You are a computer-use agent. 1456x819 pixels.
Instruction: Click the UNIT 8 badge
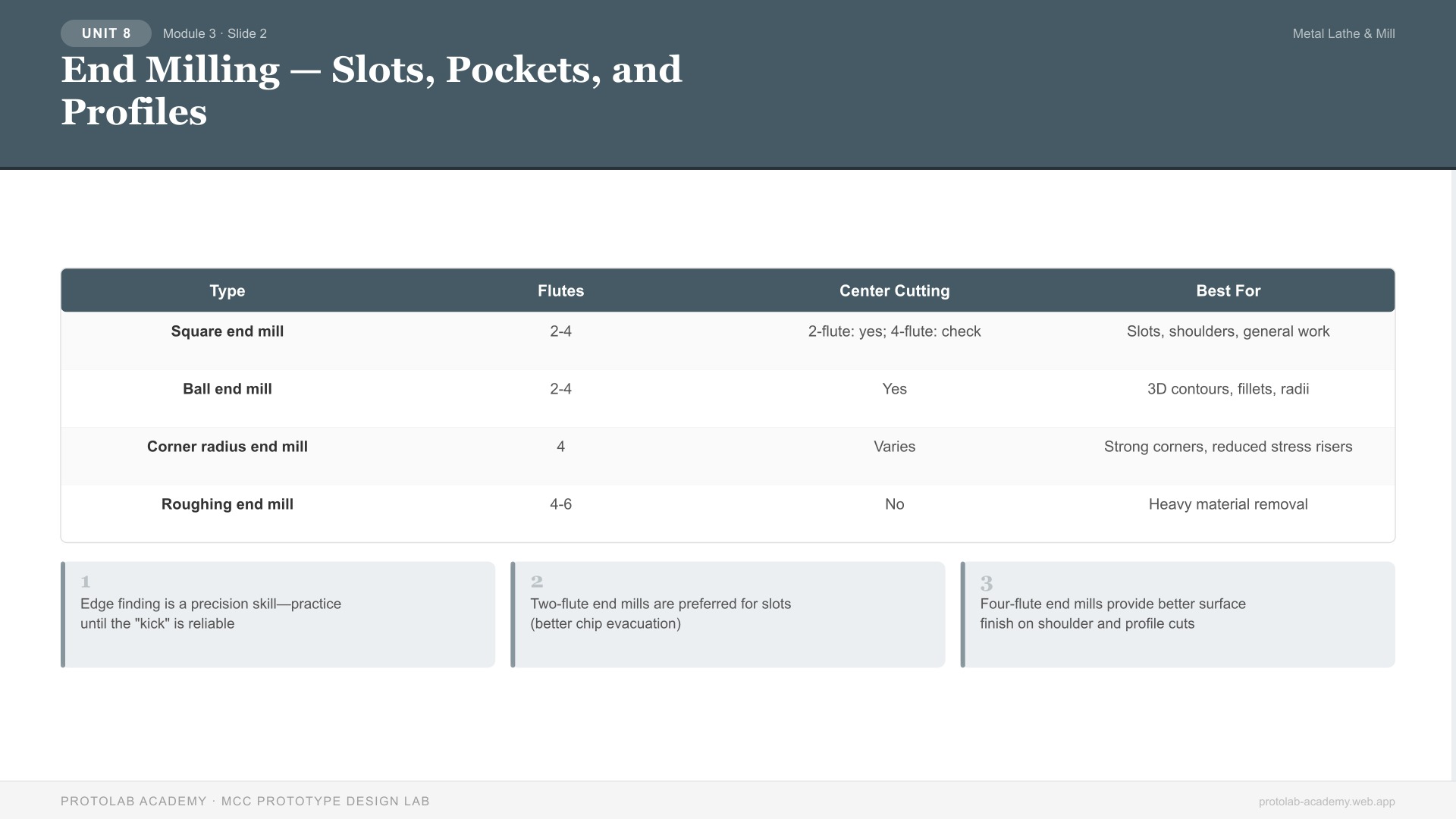[106, 33]
